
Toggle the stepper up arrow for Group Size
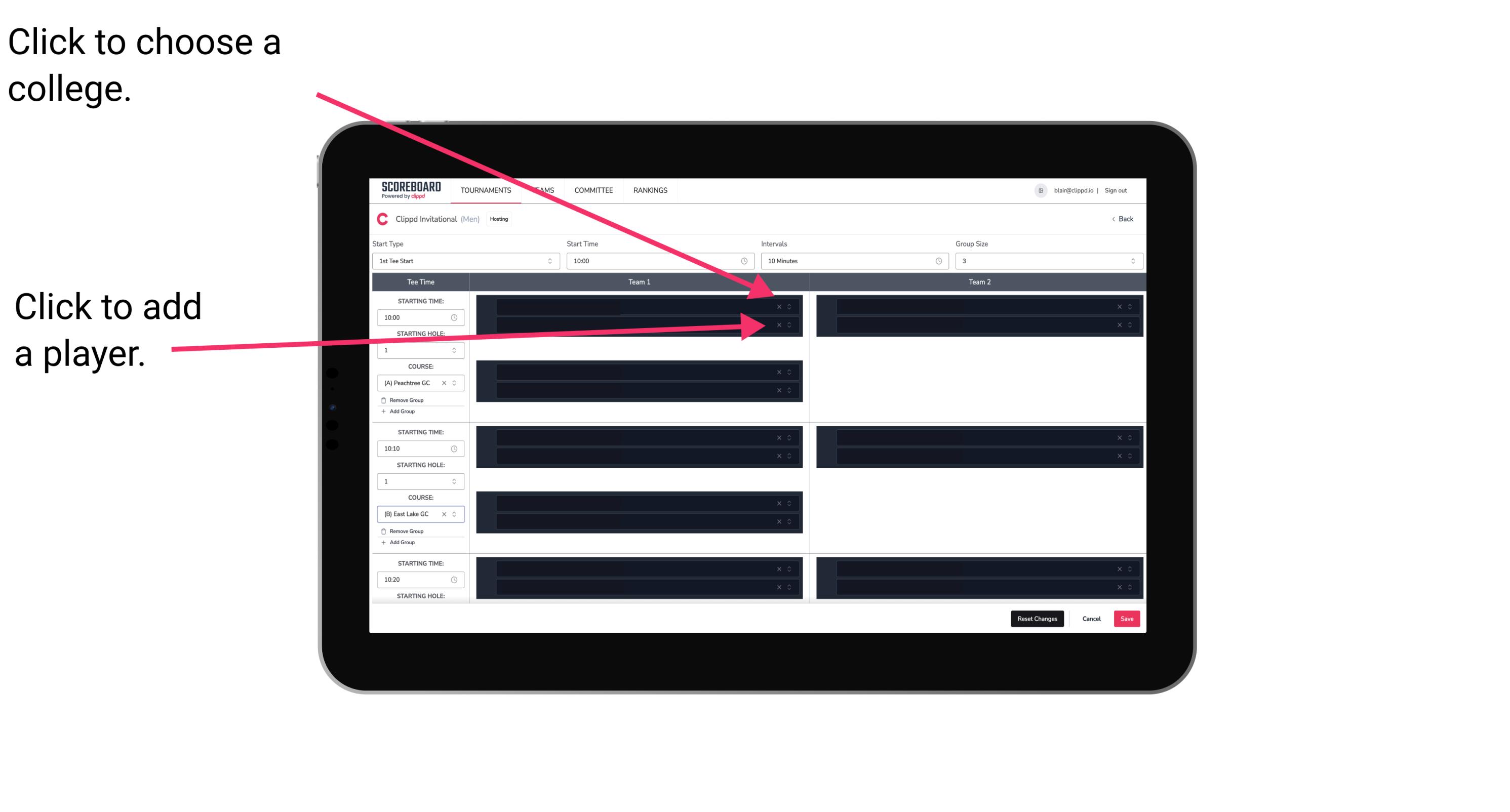point(1133,259)
